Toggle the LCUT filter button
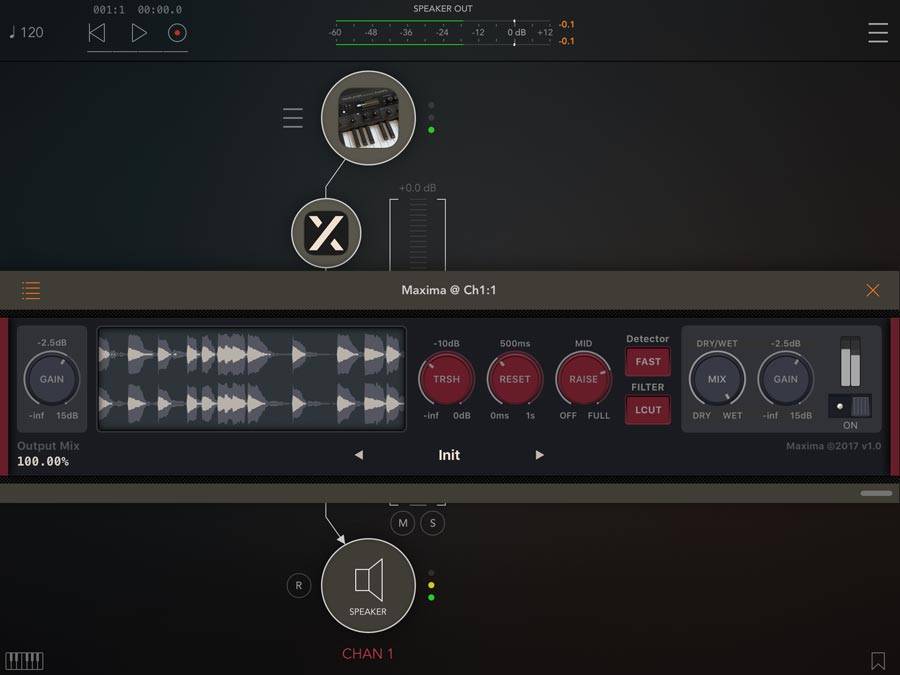Screen dimensions: 900x675 point(648,410)
